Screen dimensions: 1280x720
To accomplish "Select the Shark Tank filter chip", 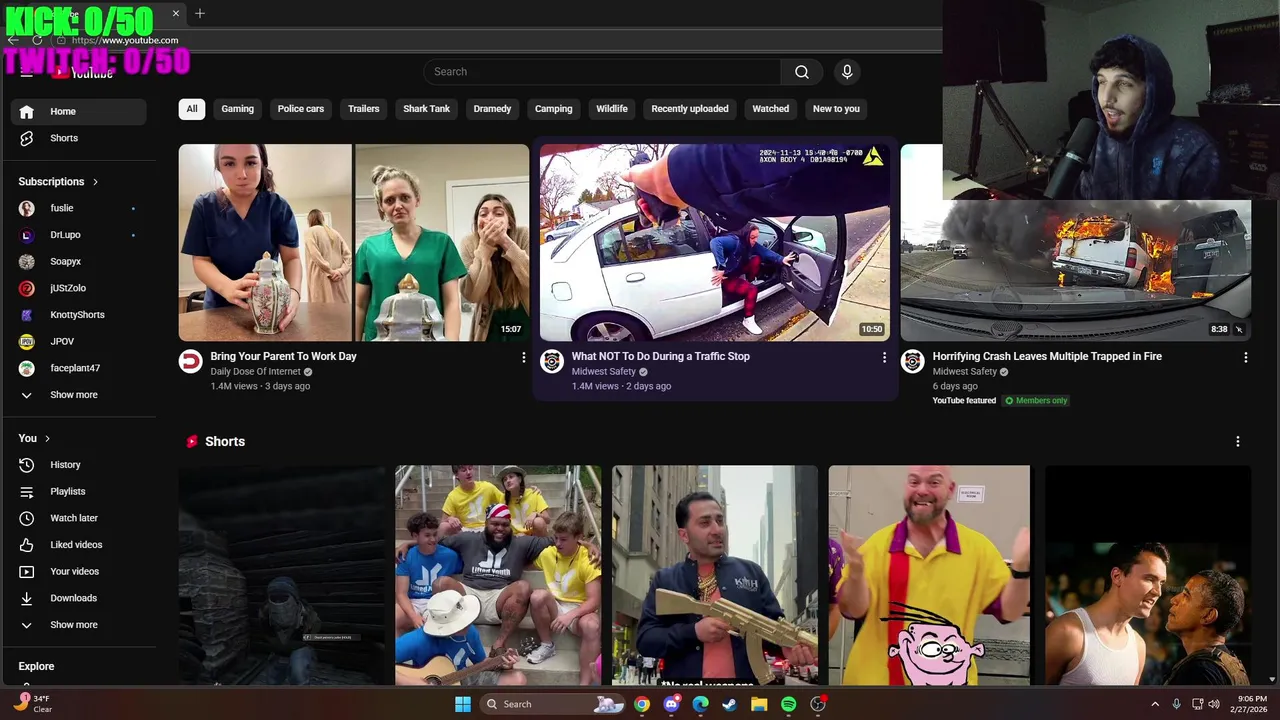I will (427, 109).
